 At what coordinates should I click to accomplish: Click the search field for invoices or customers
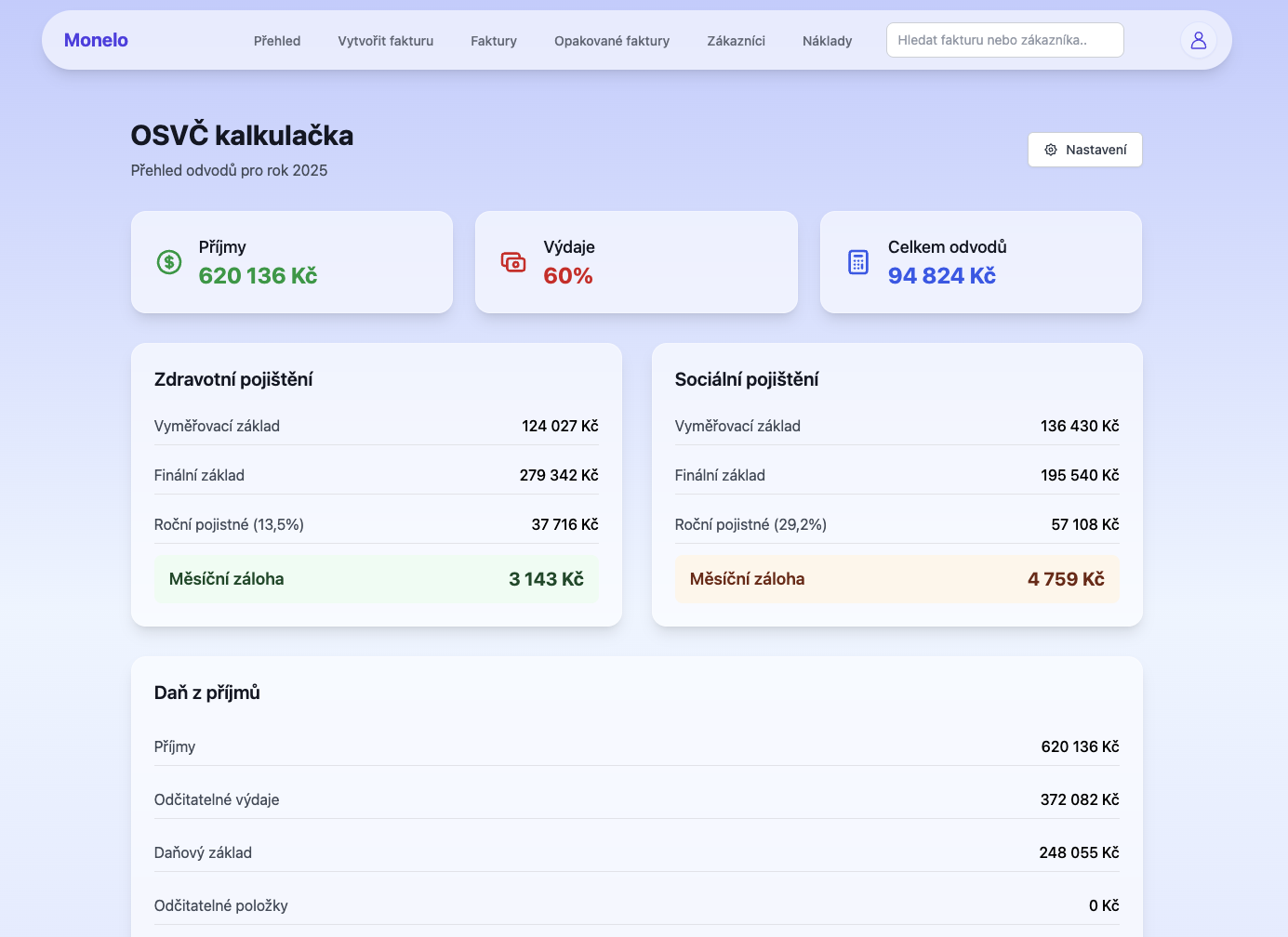[x=1004, y=40]
